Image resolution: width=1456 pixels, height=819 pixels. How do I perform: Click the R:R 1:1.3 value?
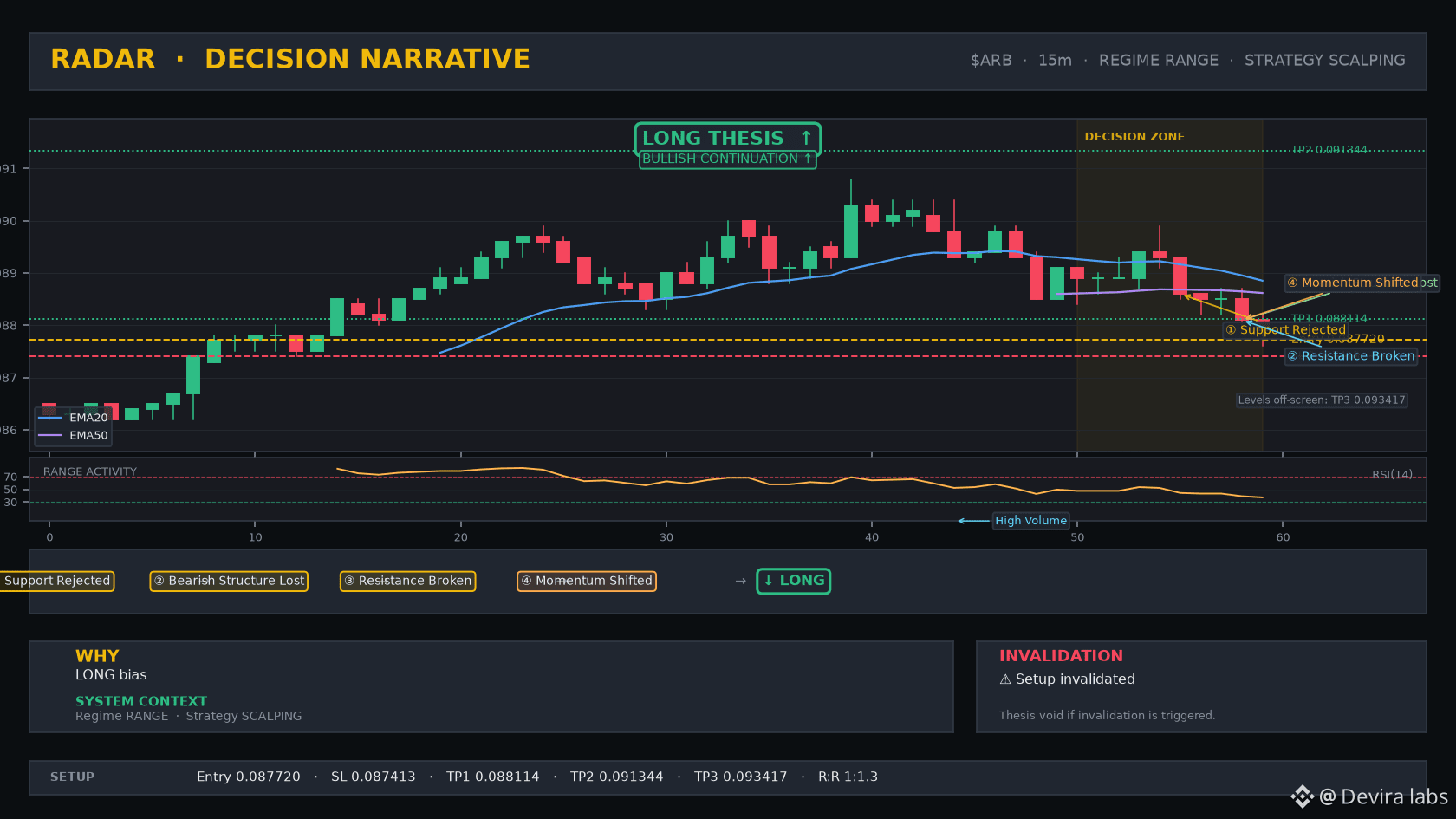pyautogui.click(x=848, y=777)
